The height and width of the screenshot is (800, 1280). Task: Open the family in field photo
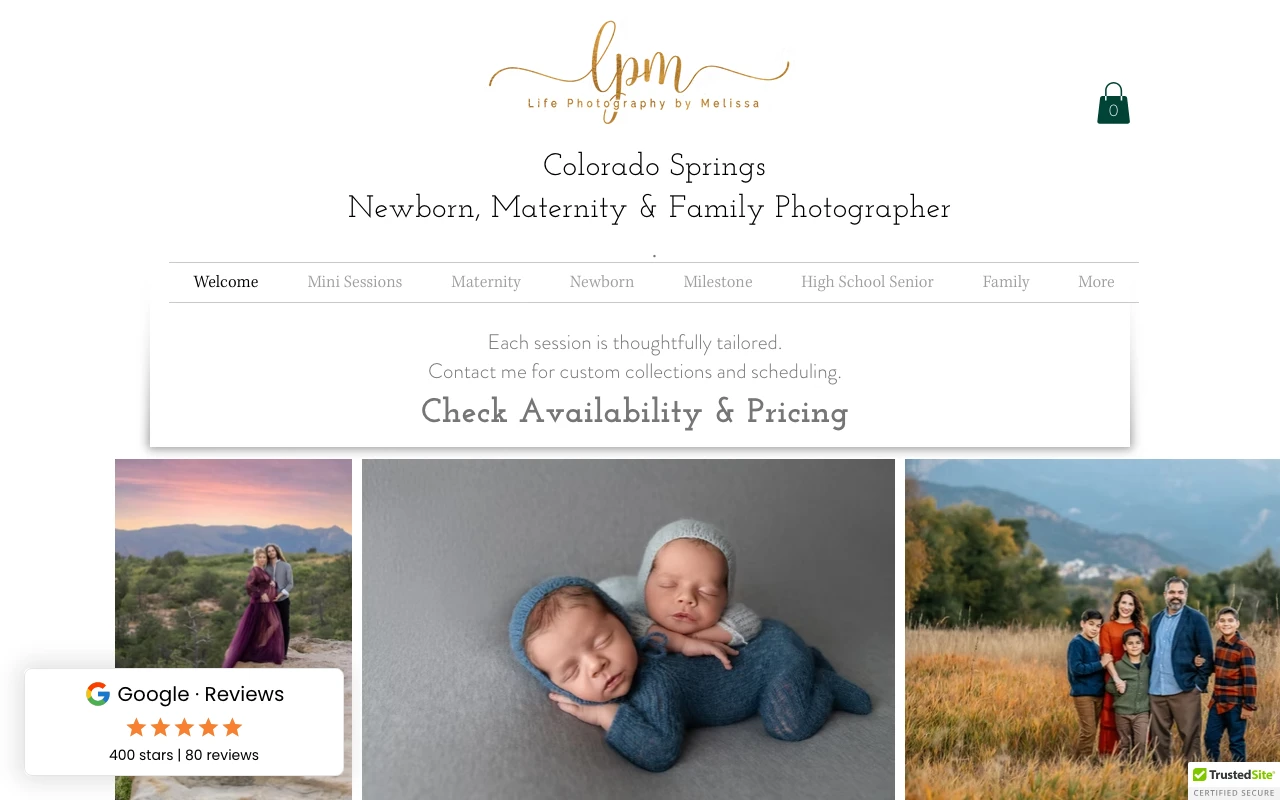(1092, 629)
